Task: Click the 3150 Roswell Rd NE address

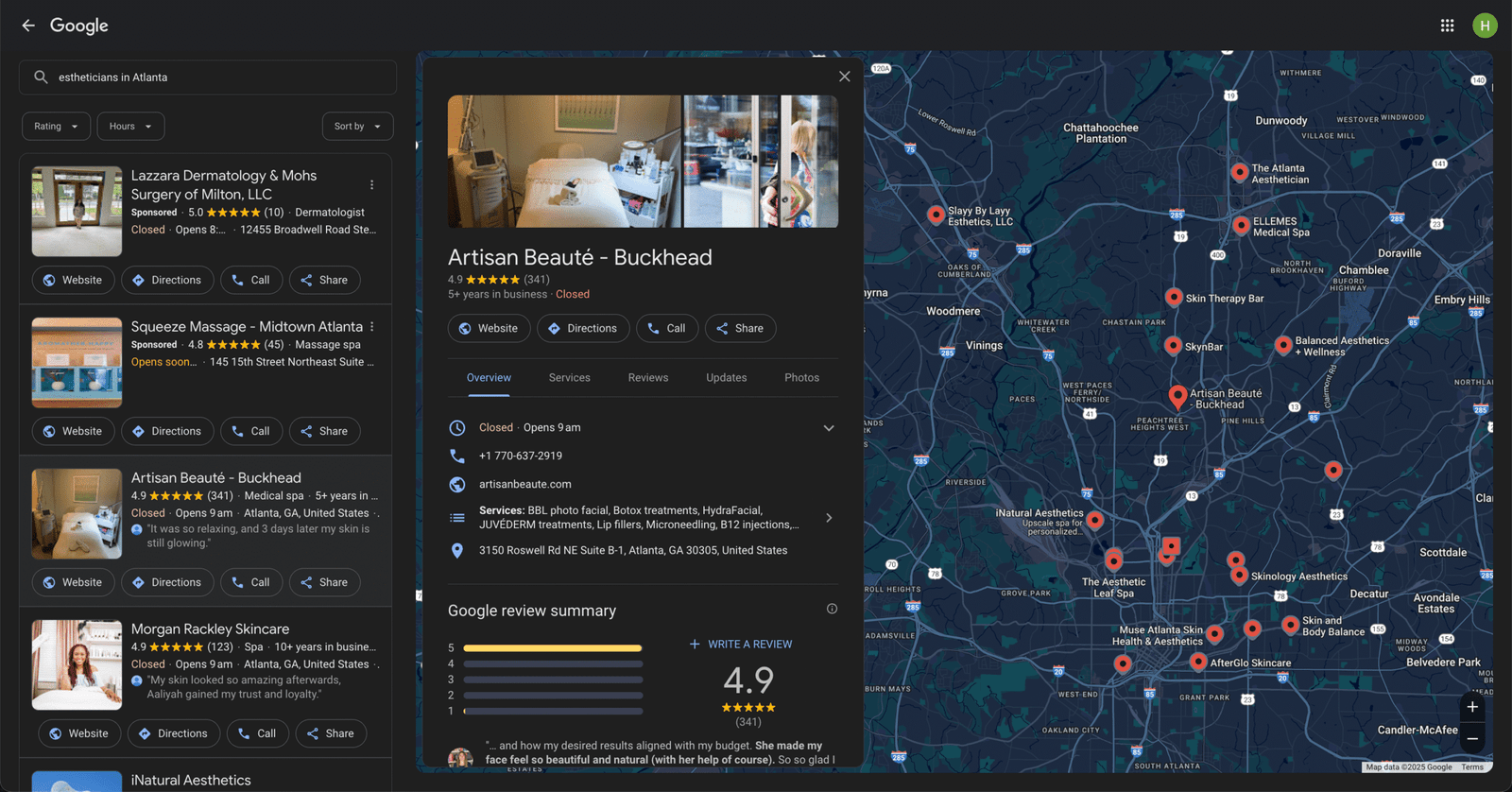Action: point(633,550)
